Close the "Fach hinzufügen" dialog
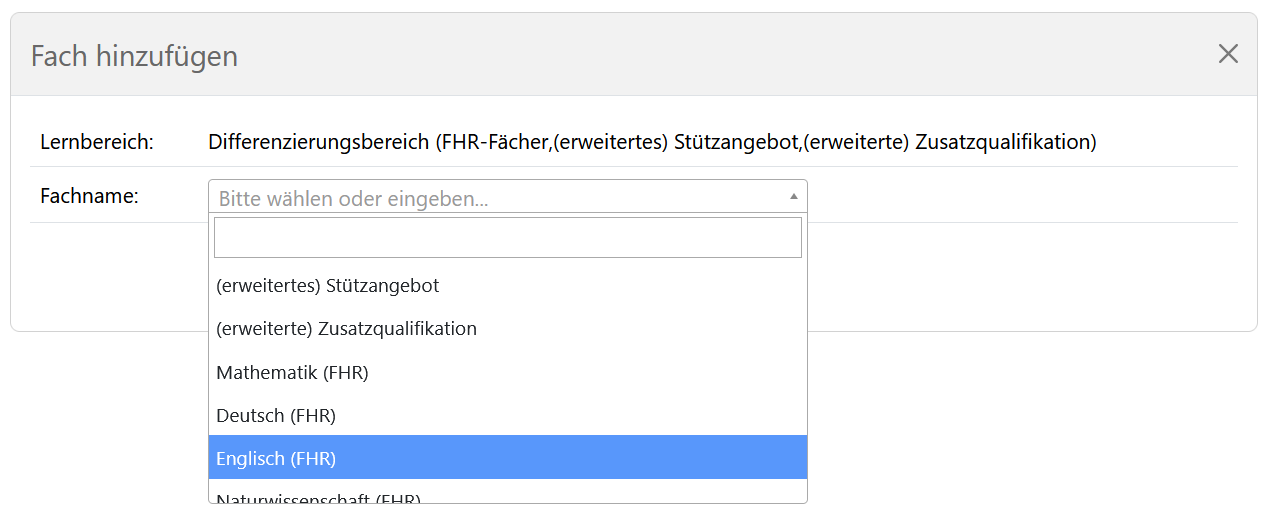Viewport: 1270px width, 526px height. (1228, 54)
